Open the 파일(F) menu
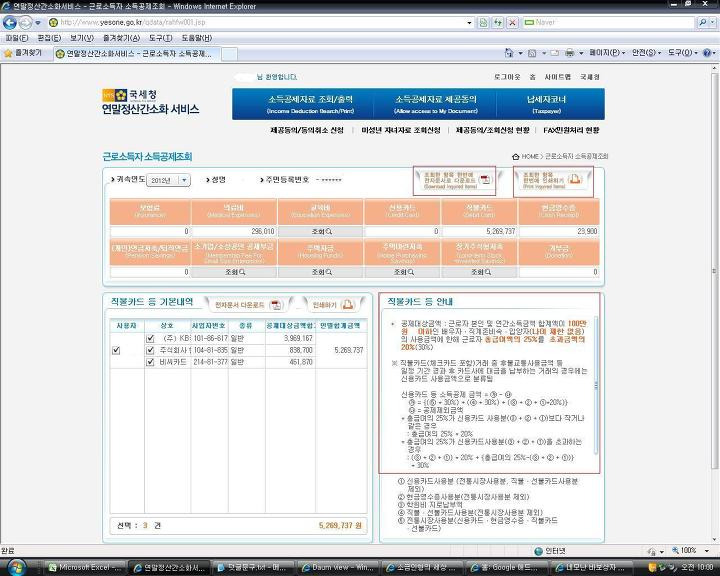This screenshot has width=720, height=576. click(x=17, y=38)
